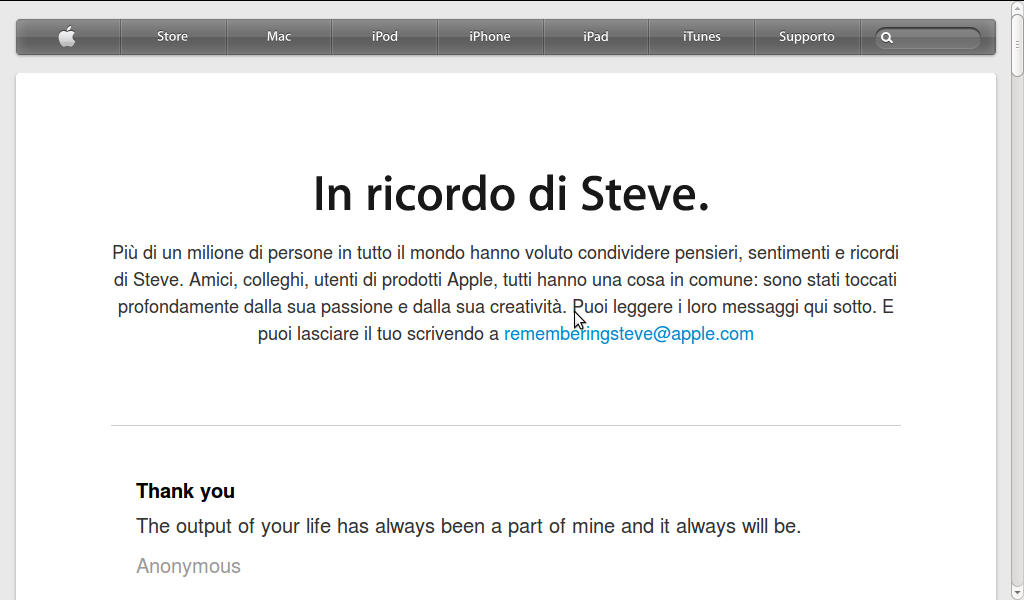Image resolution: width=1024 pixels, height=600 pixels.
Task: Navigate to the iPad section
Action: (596, 37)
